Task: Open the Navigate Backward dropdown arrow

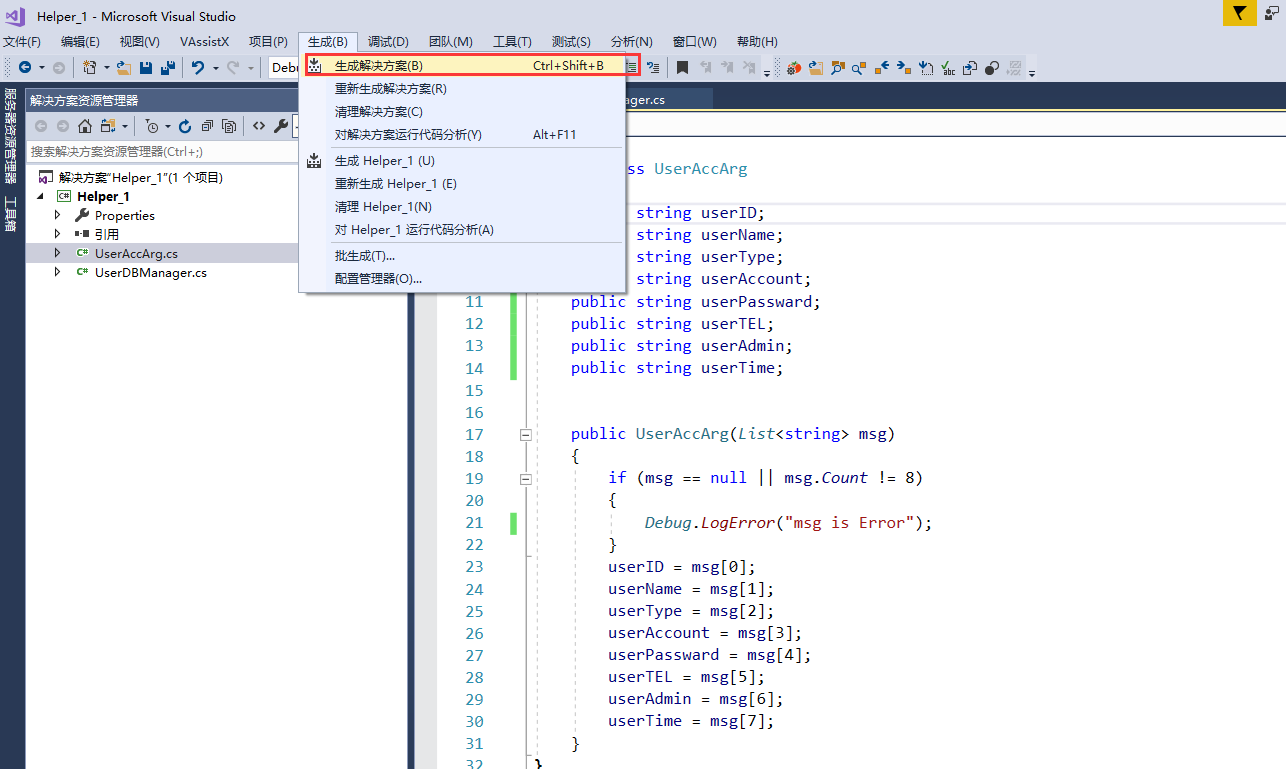Action: 41,68
